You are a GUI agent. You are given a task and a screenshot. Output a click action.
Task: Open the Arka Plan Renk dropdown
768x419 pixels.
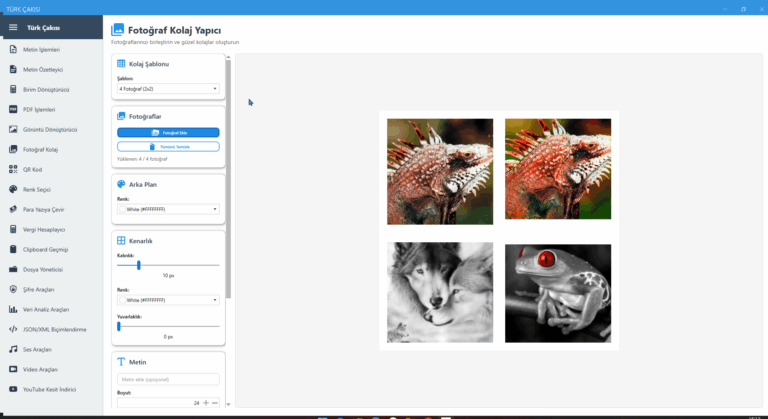168,209
